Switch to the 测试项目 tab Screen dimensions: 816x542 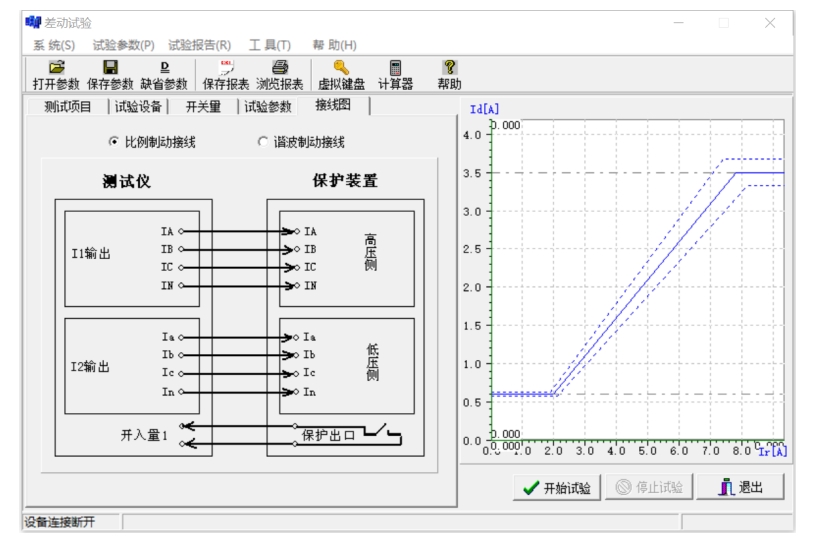coord(68,107)
